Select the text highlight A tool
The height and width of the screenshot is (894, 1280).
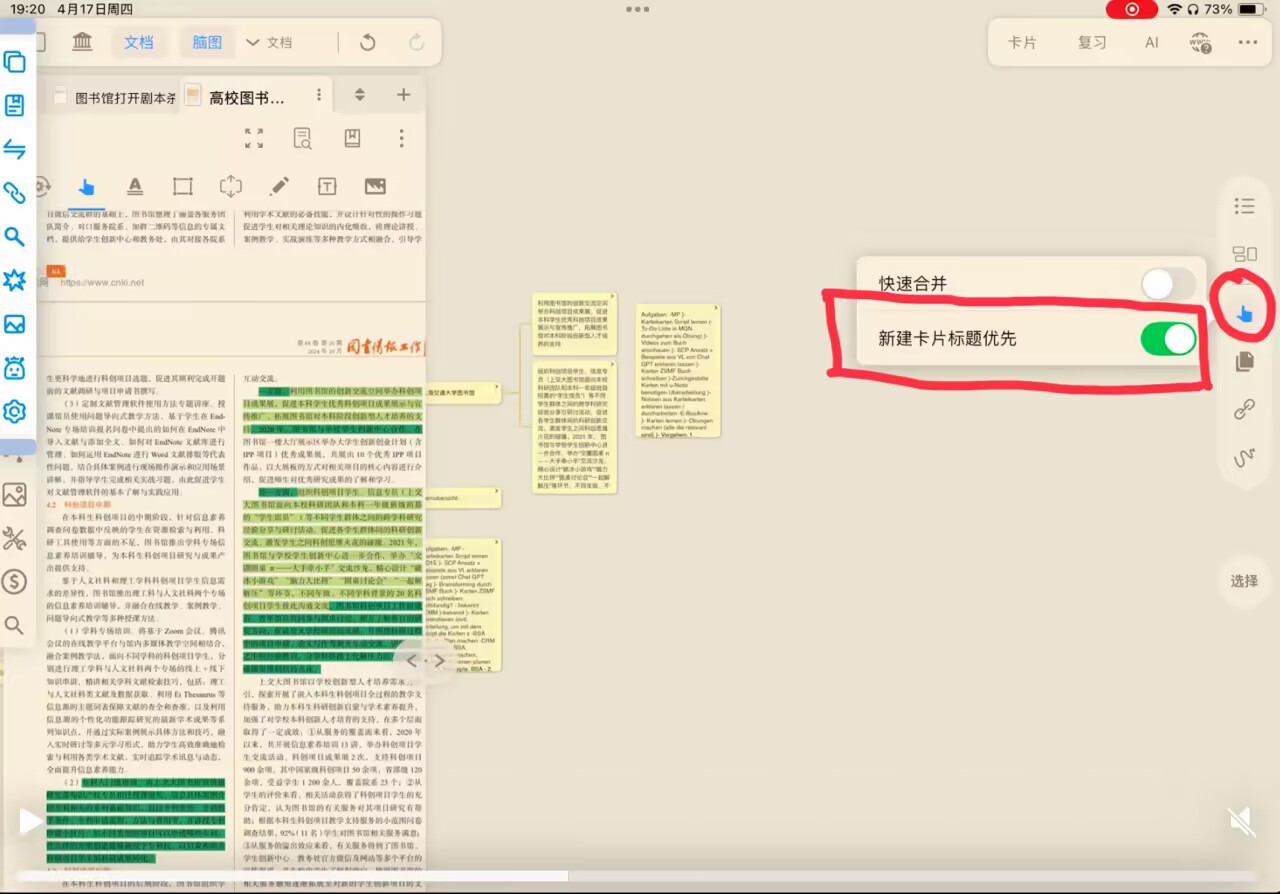tap(135, 186)
